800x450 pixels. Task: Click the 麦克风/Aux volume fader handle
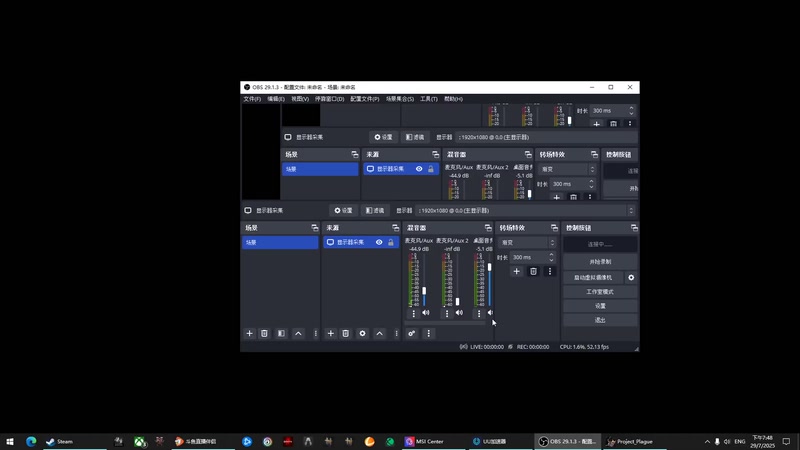tap(424, 291)
